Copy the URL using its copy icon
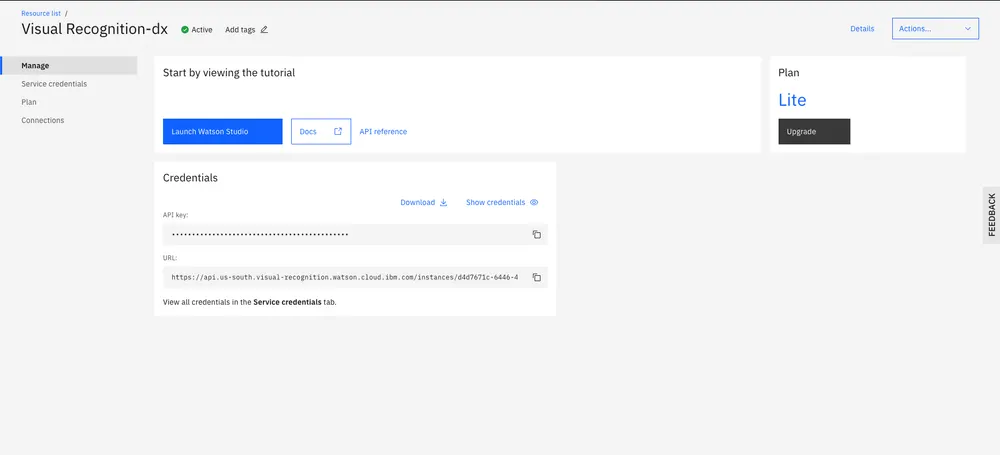Screen dimensions: 1000x455 (536, 278)
